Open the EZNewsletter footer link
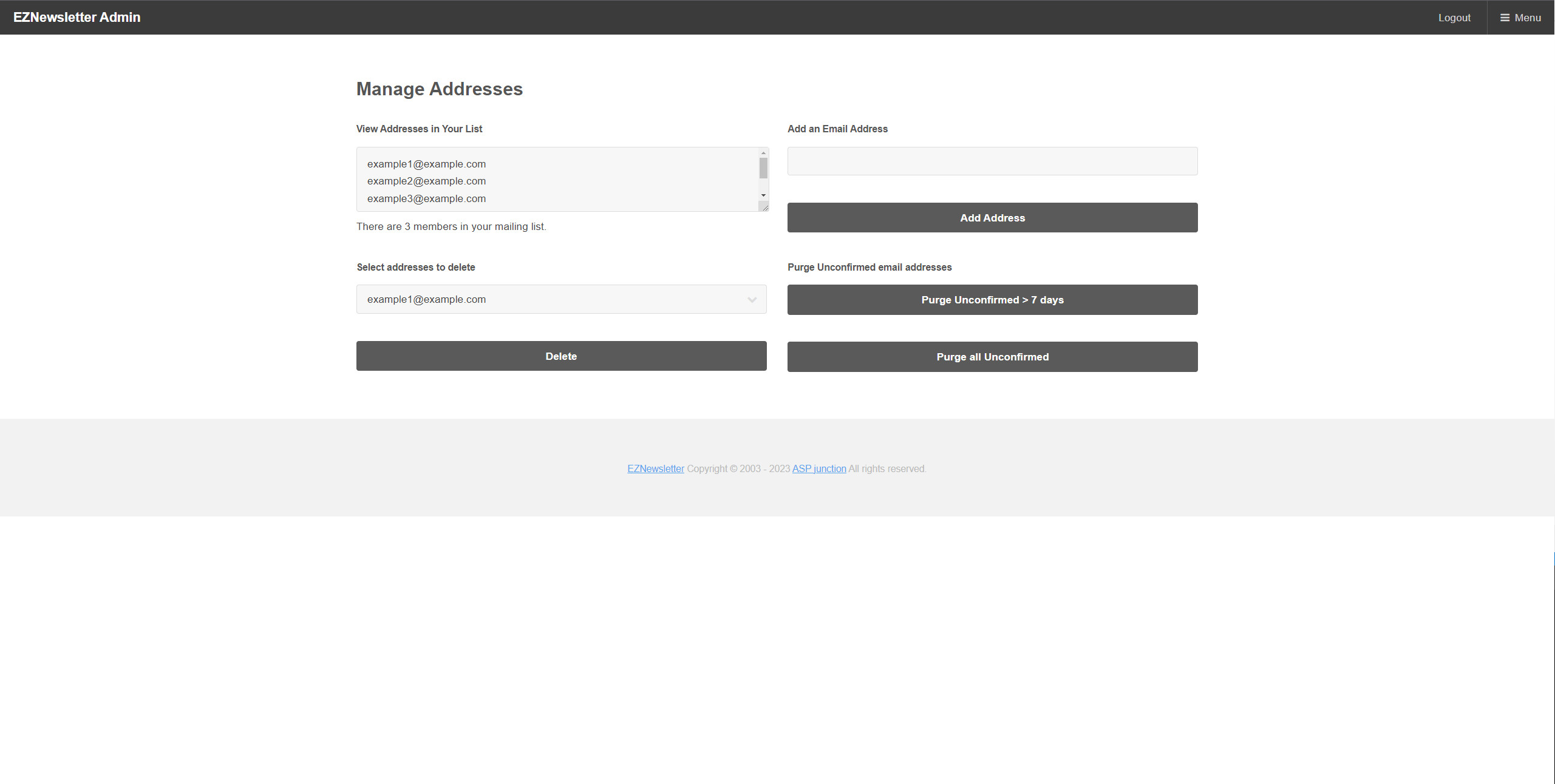Screen dimensions: 1555x784 pos(655,468)
